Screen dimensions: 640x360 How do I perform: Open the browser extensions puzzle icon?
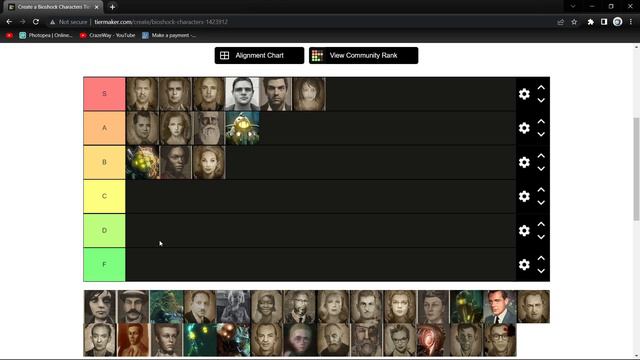pyautogui.click(x=591, y=22)
